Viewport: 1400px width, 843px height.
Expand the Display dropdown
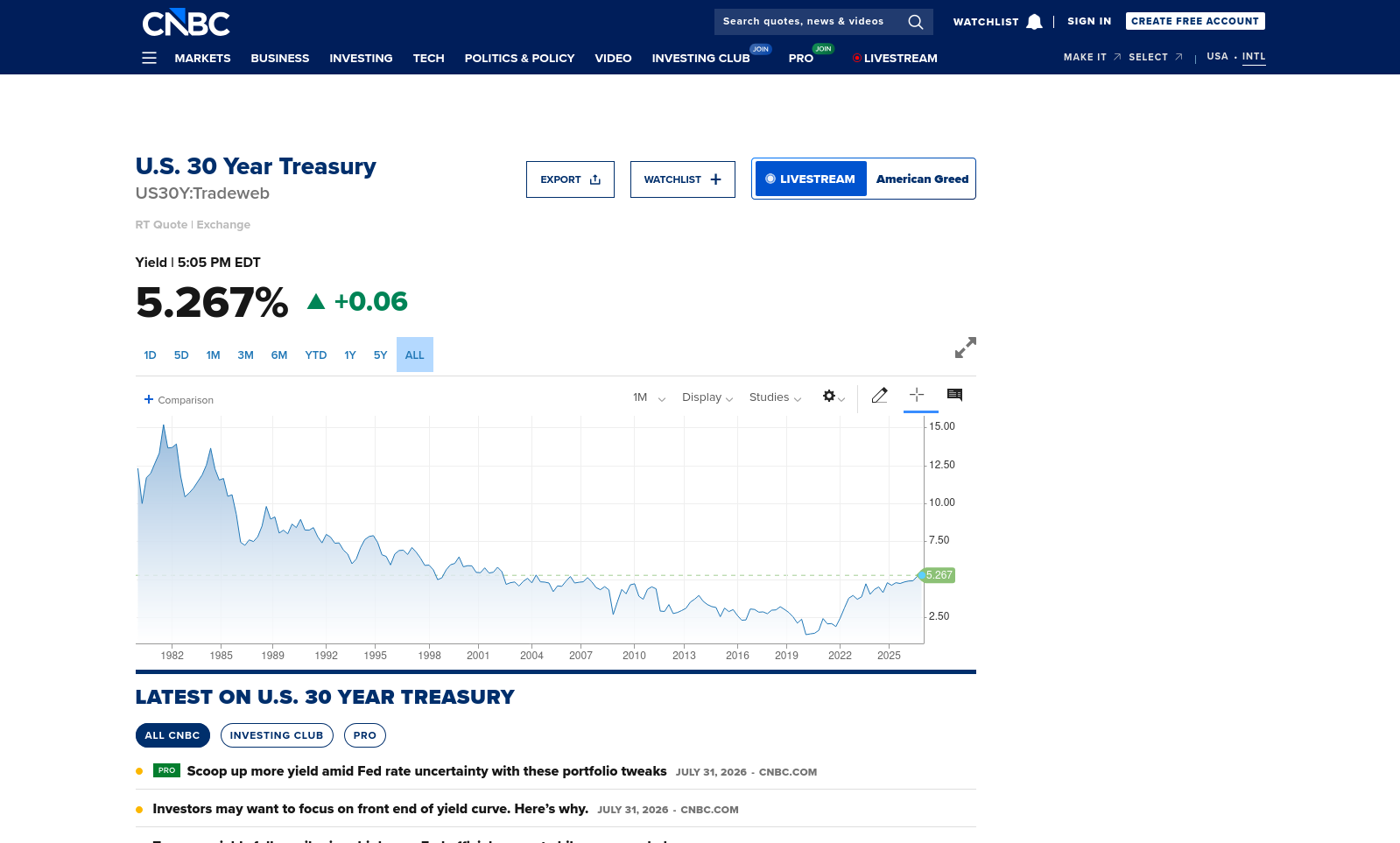coord(707,397)
